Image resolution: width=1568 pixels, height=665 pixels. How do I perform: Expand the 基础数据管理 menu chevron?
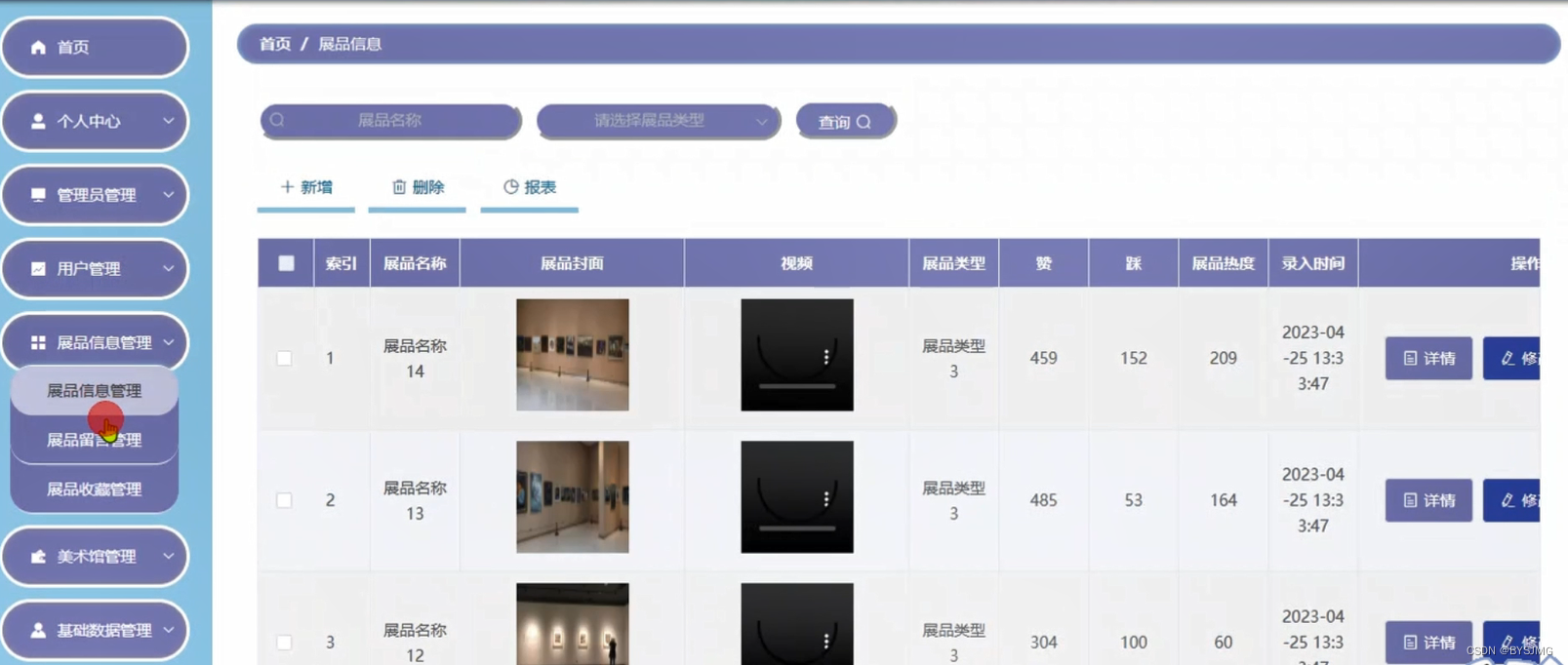[x=168, y=630]
